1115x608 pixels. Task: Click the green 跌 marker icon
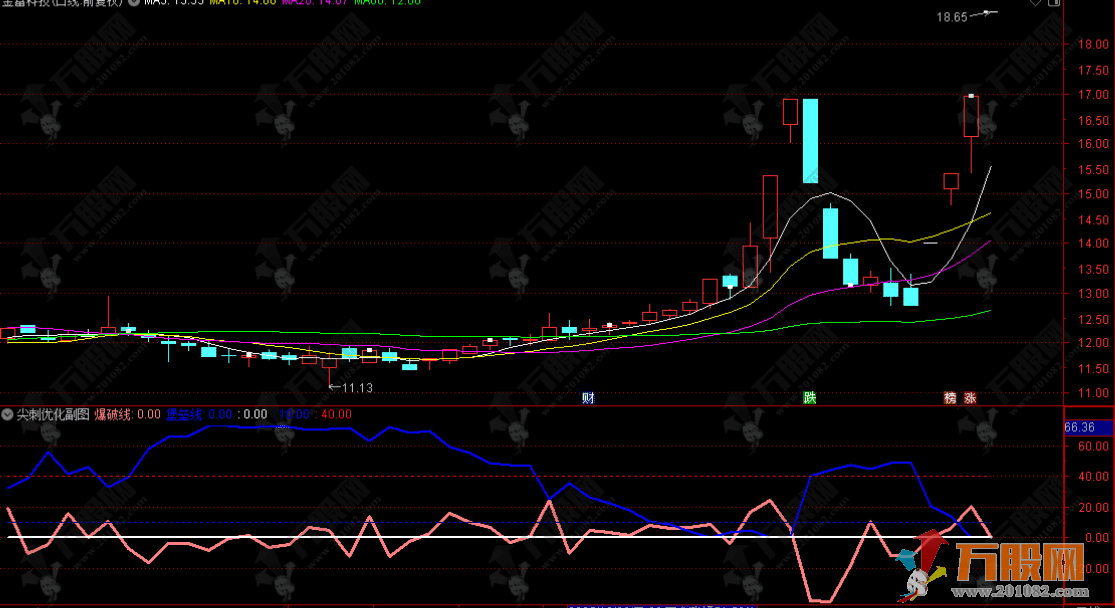(809, 398)
